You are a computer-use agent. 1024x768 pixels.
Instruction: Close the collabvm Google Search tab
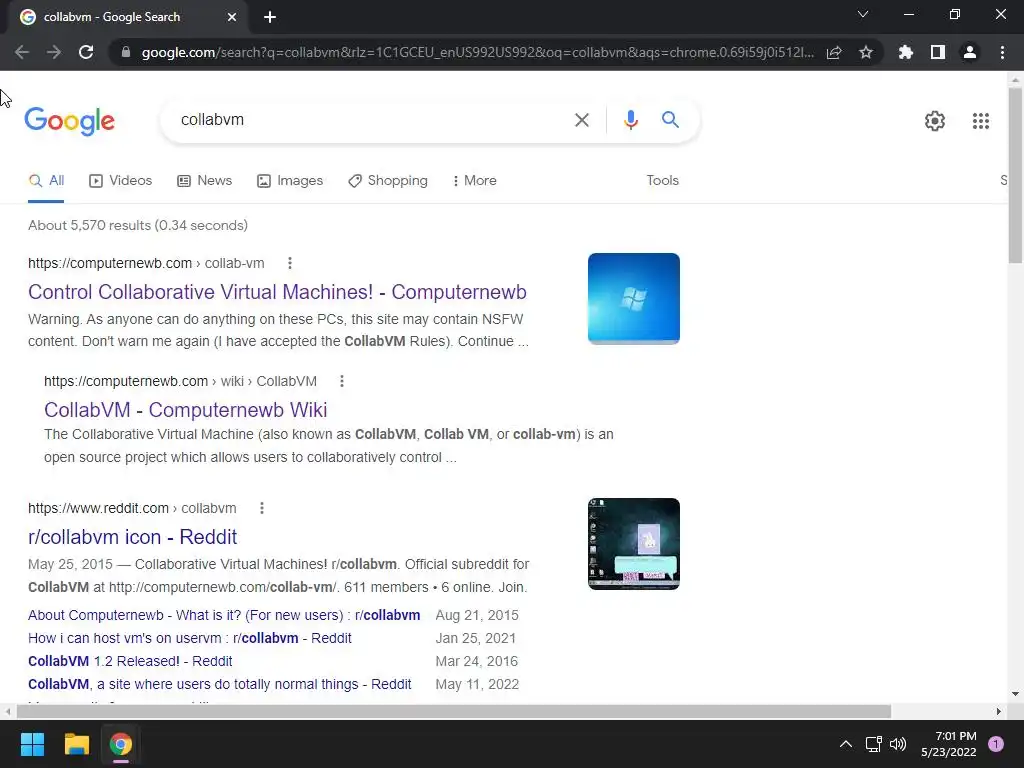tap(232, 17)
